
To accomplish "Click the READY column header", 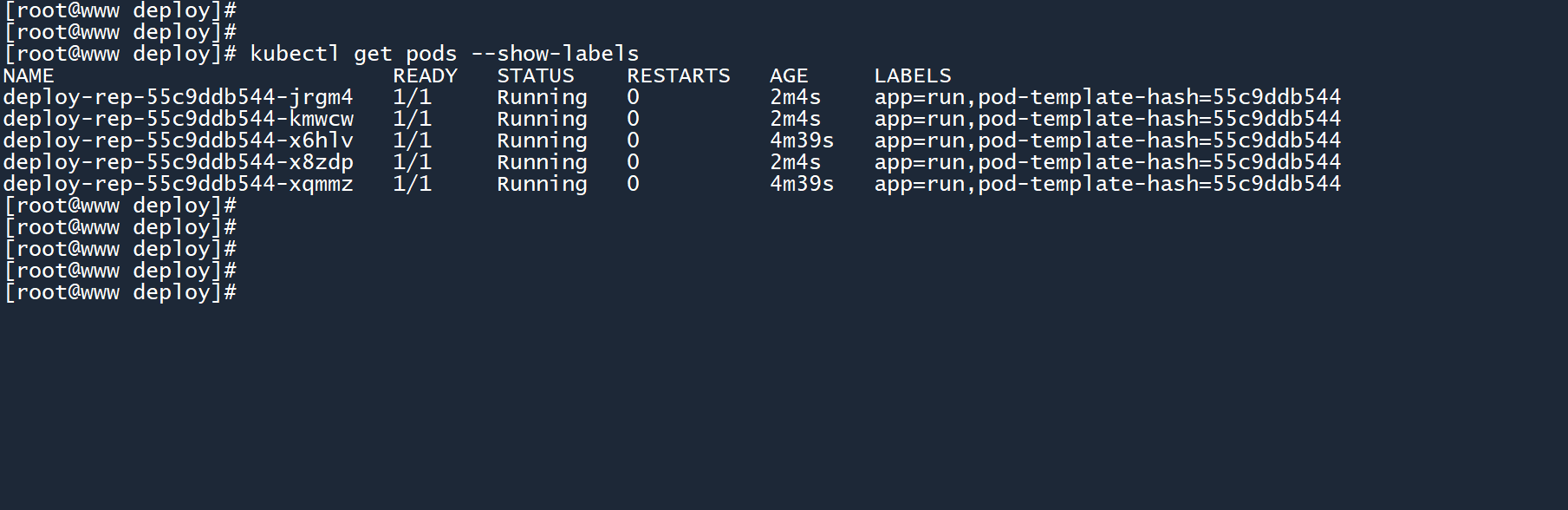I will (x=425, y=75).
